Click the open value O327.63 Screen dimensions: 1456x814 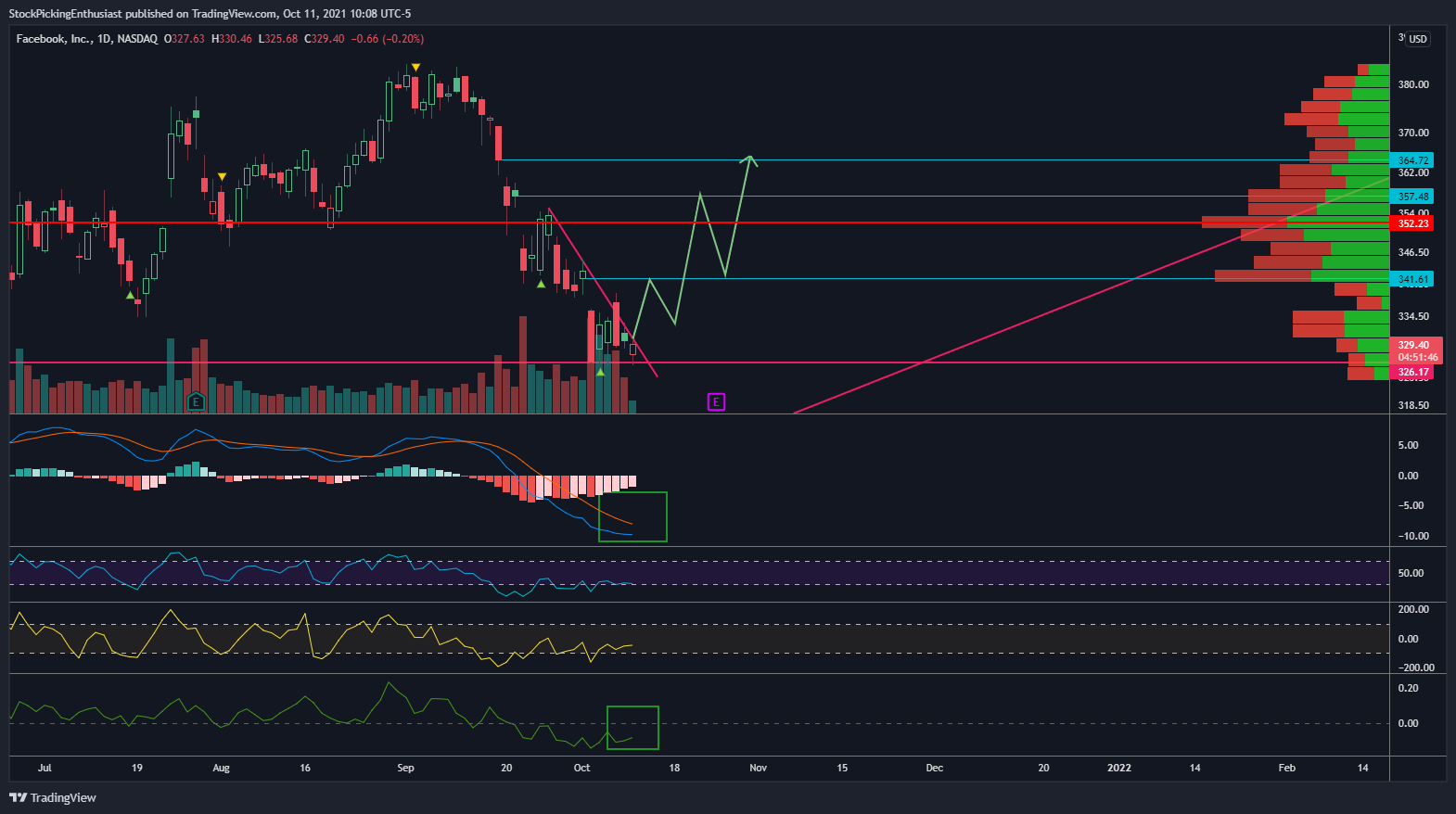(x=184, y=39)
